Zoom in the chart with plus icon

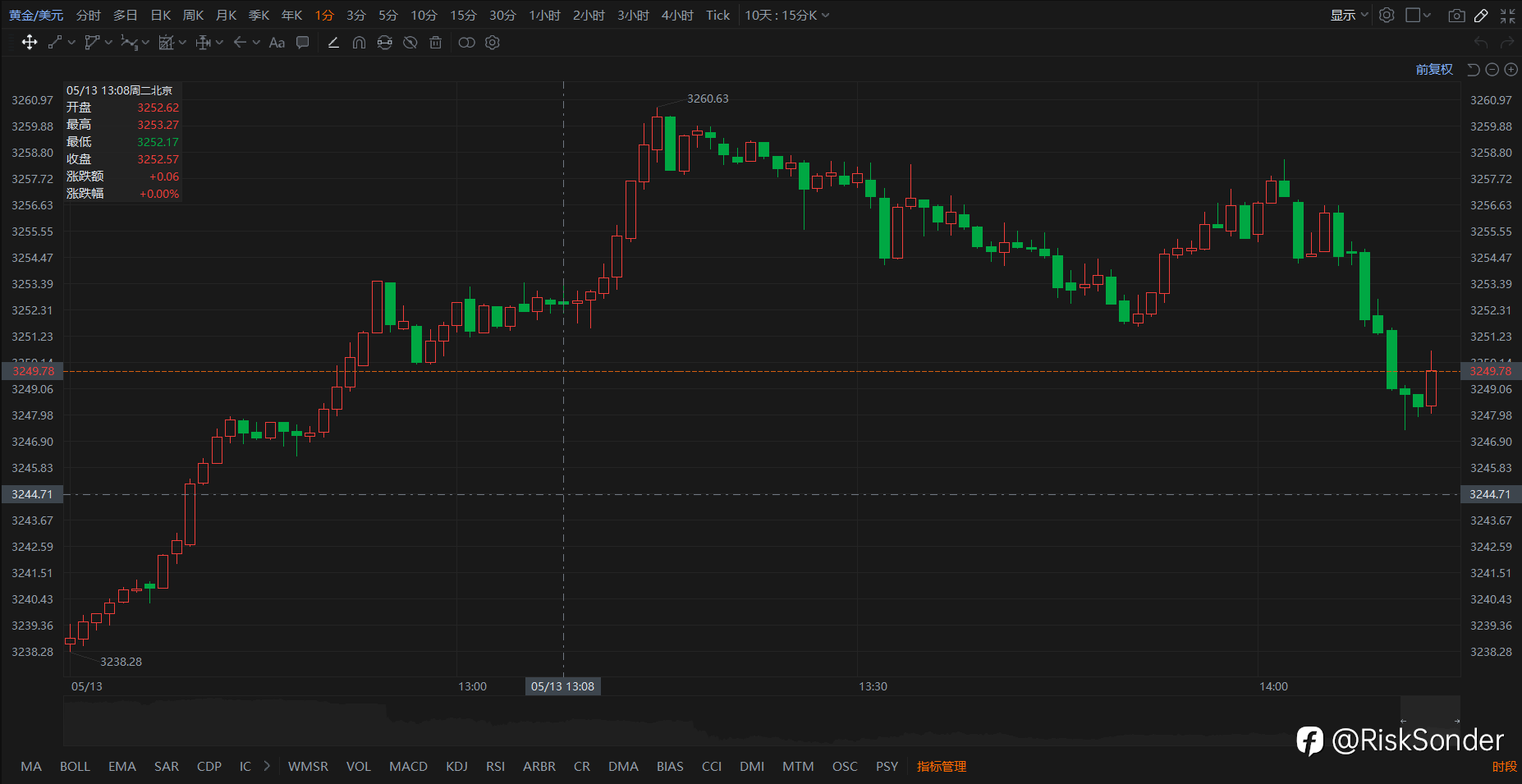(x=1511, y=70)
